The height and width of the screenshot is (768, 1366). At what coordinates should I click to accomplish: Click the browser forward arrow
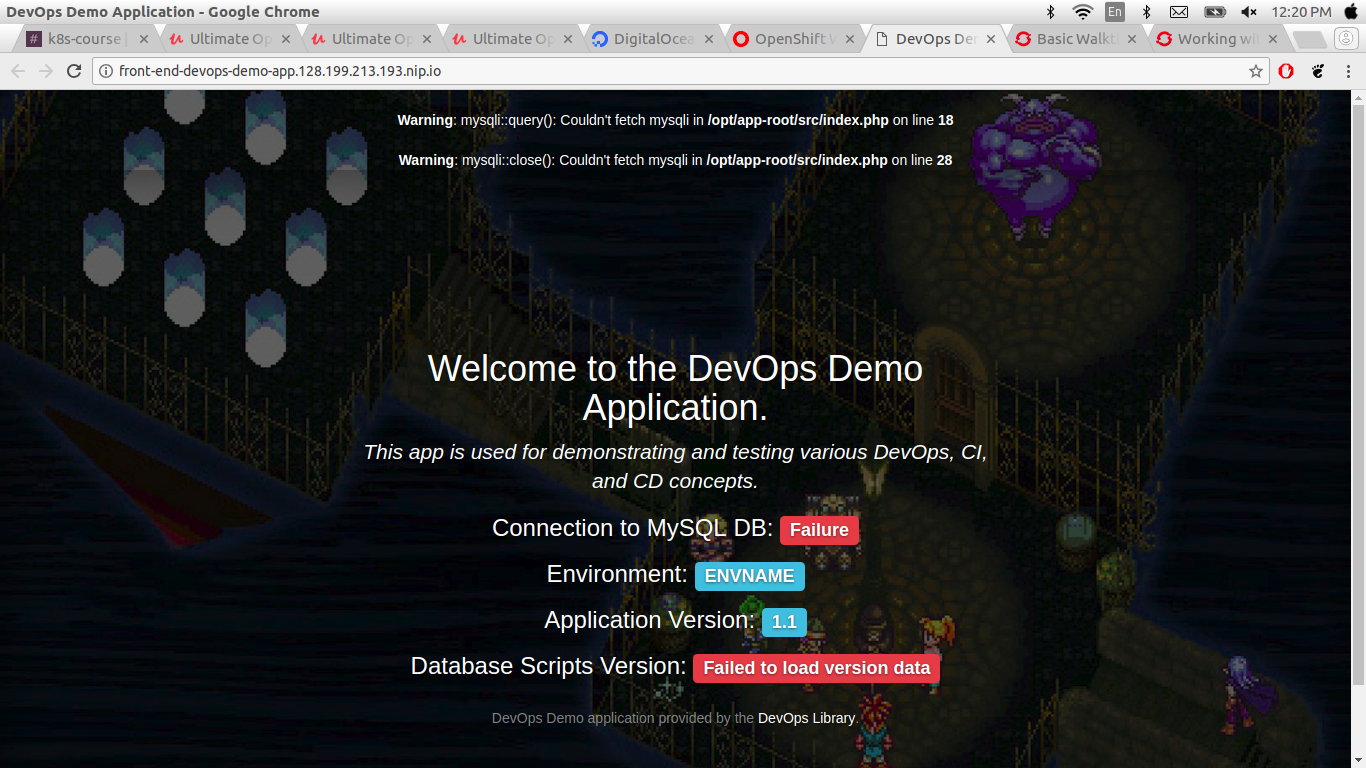tap(46, 71)
